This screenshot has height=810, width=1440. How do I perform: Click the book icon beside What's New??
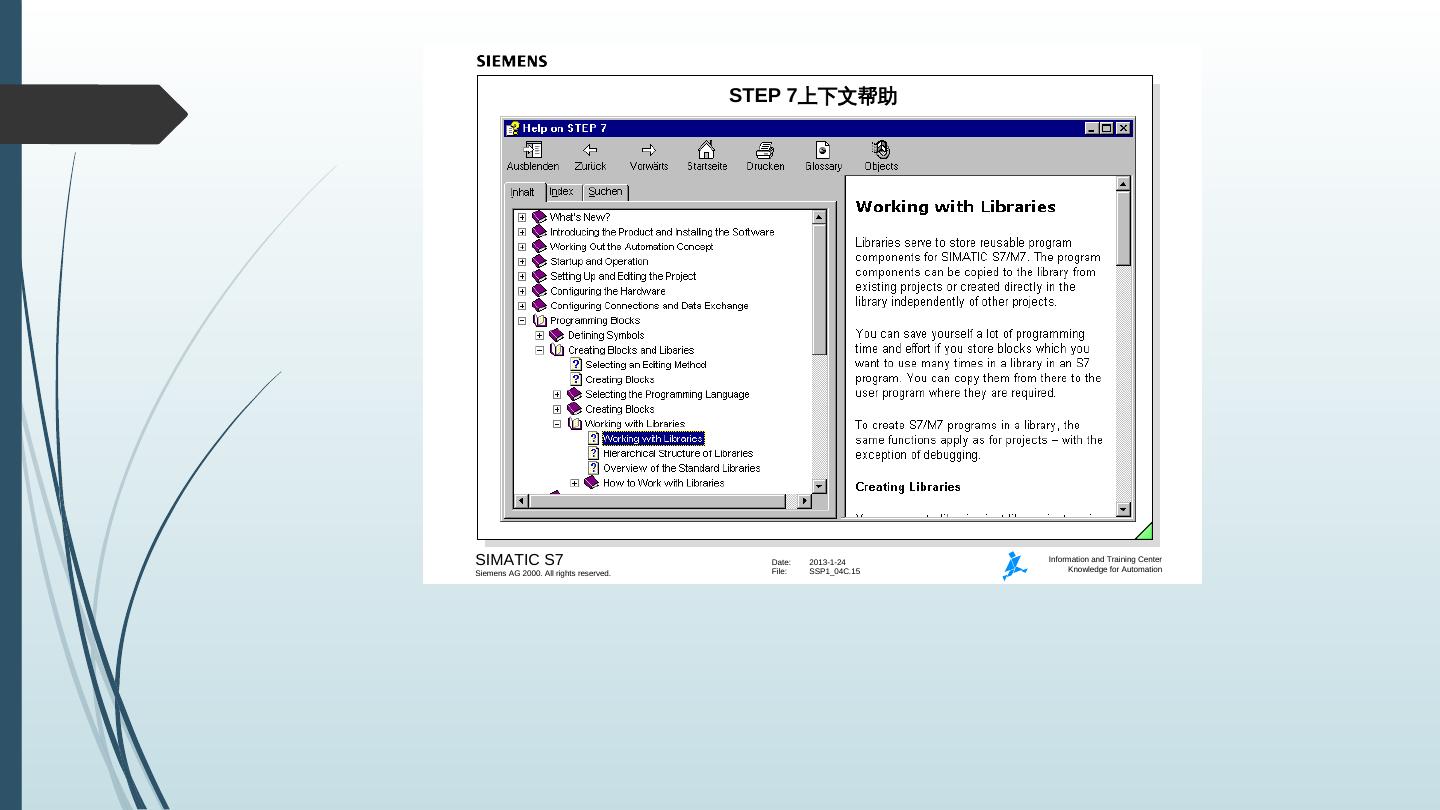coord(540,217)
